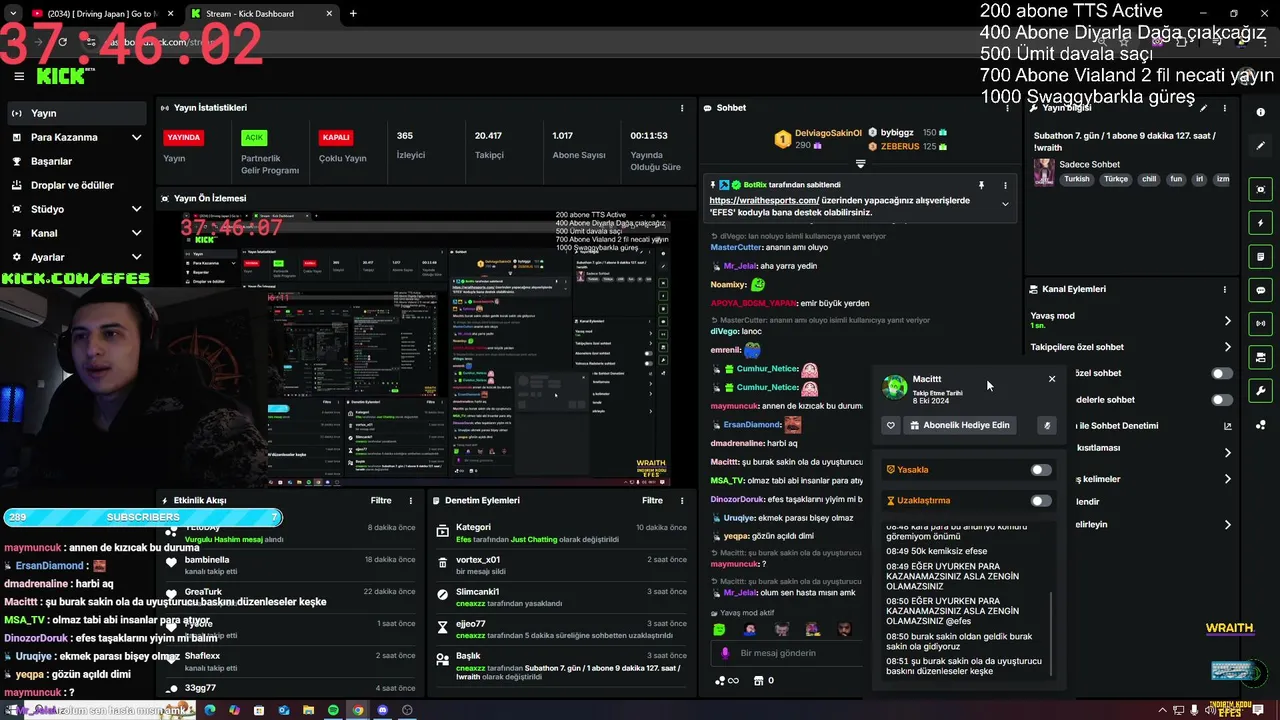Open Droplar ve ödüller in sidebar
The image size is (1280, 720).
coord(76,185)
